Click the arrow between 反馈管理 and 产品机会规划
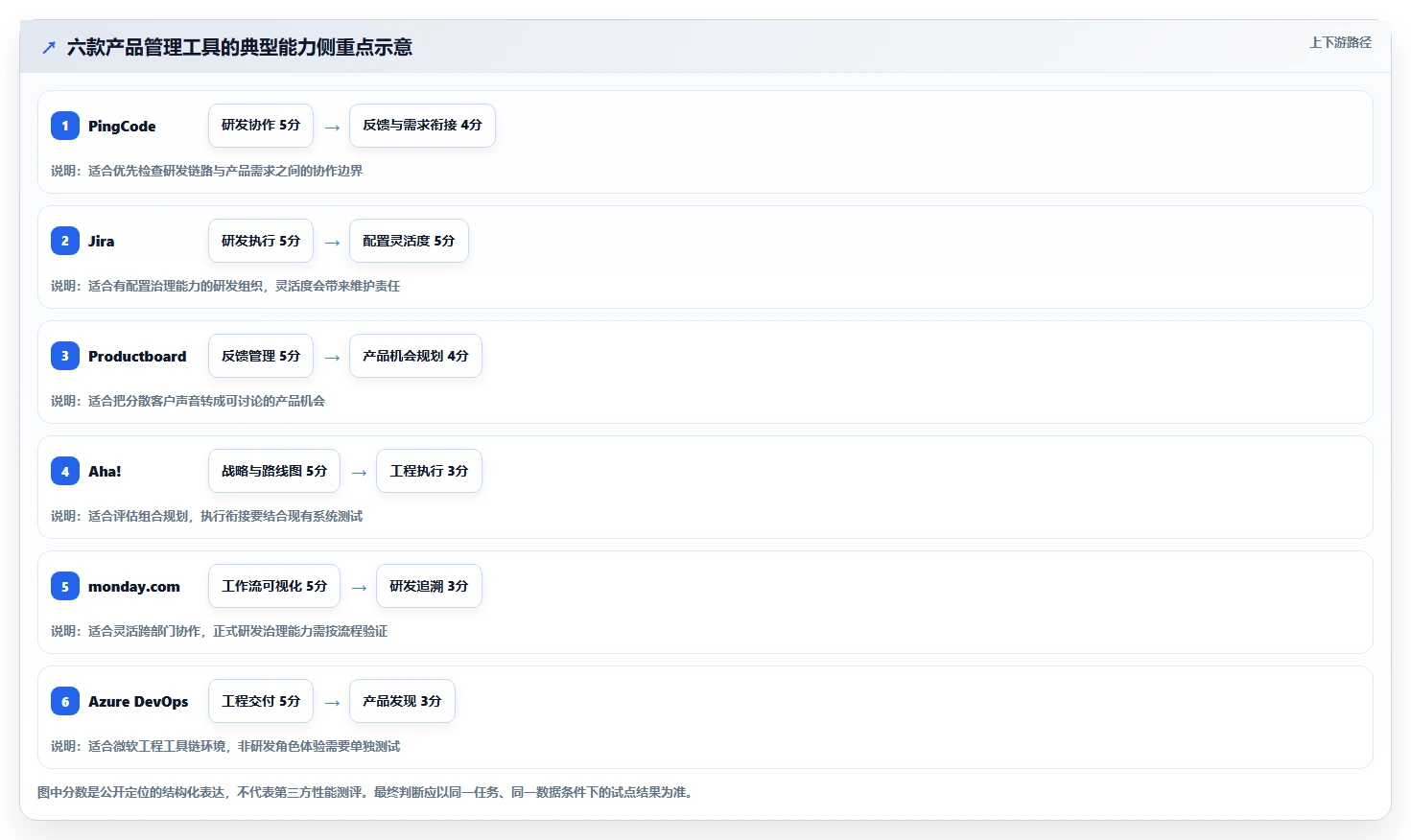This screenshot has height=840, width=1411. point(332,358)
